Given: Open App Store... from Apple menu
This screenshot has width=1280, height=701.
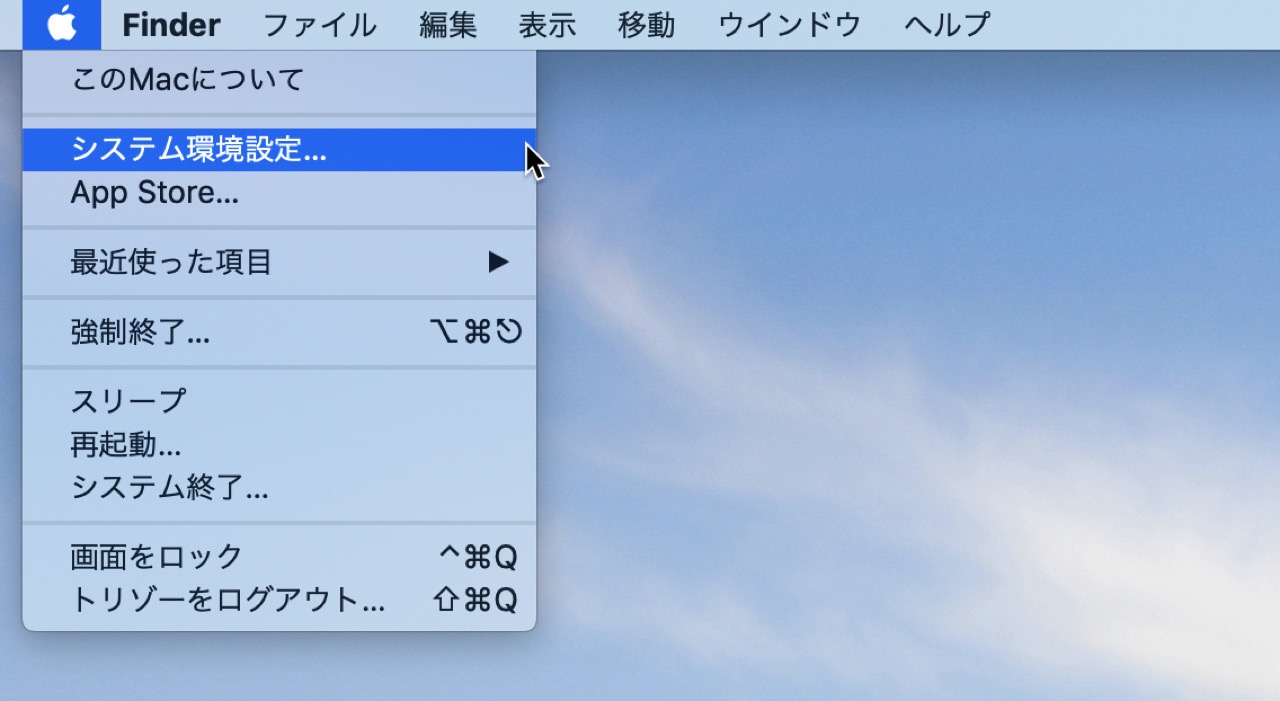Looking at the screenshot, I should (279, 193).
